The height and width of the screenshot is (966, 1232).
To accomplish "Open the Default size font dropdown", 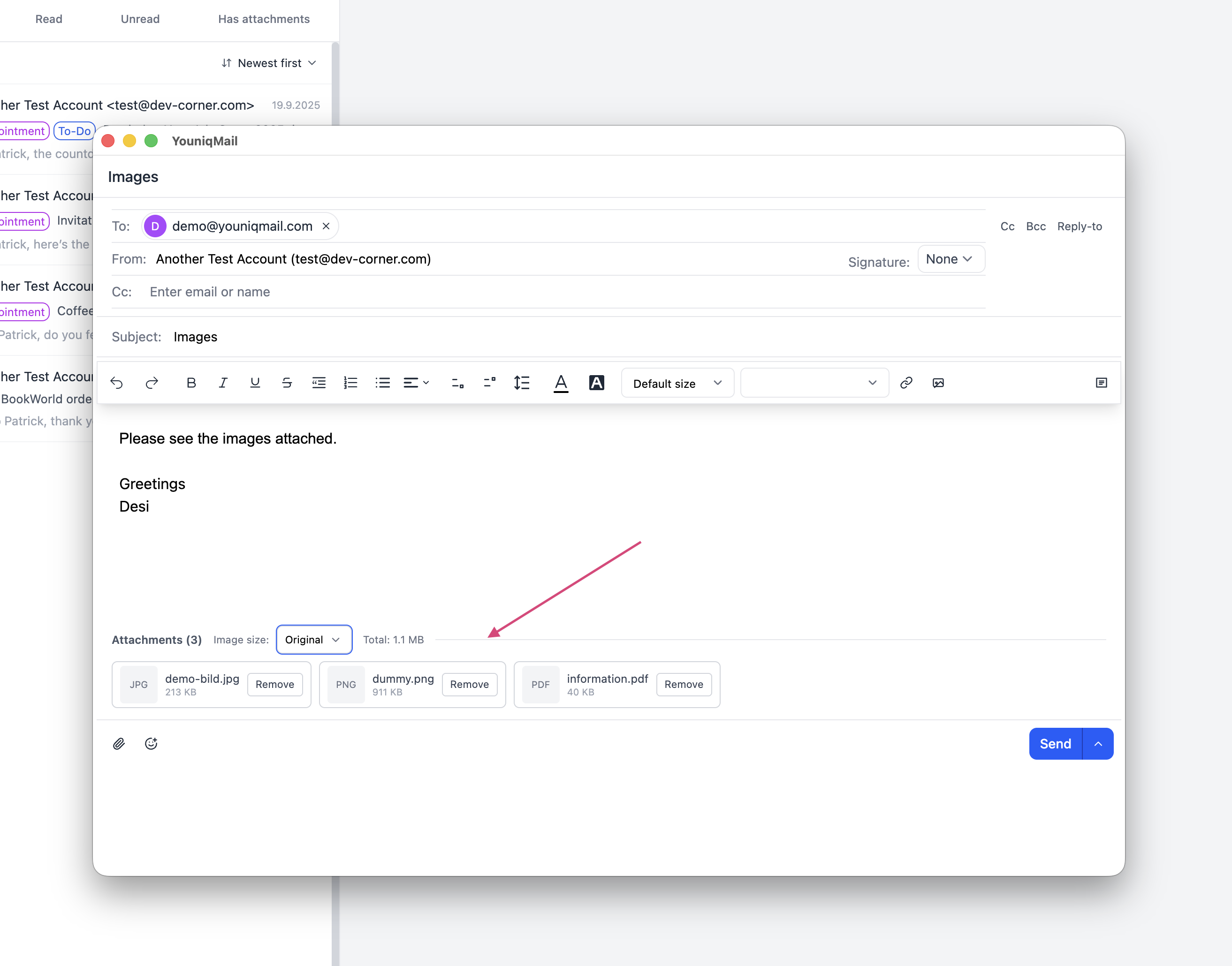I will tap(677, 384).
